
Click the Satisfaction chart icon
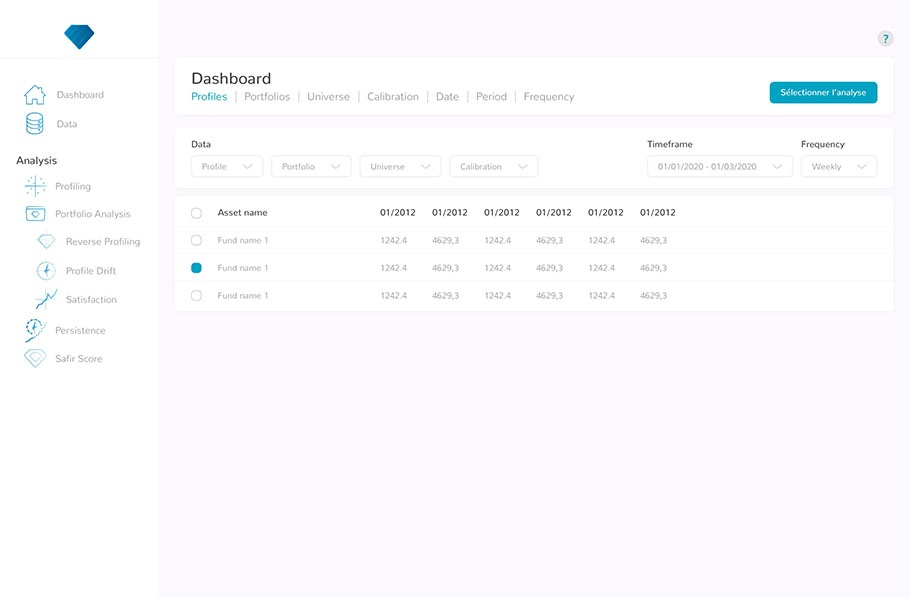click(x=46, y=299)
